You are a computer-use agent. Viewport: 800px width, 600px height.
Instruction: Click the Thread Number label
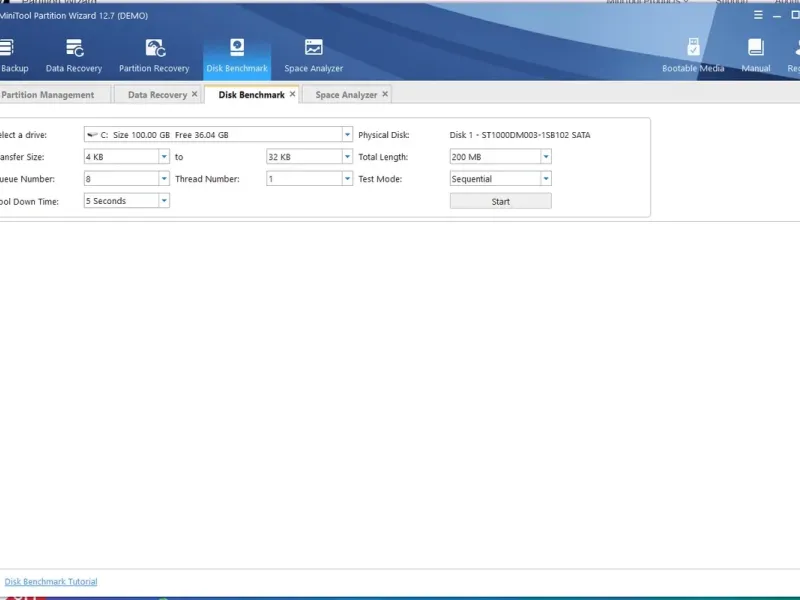coord(207,179)
